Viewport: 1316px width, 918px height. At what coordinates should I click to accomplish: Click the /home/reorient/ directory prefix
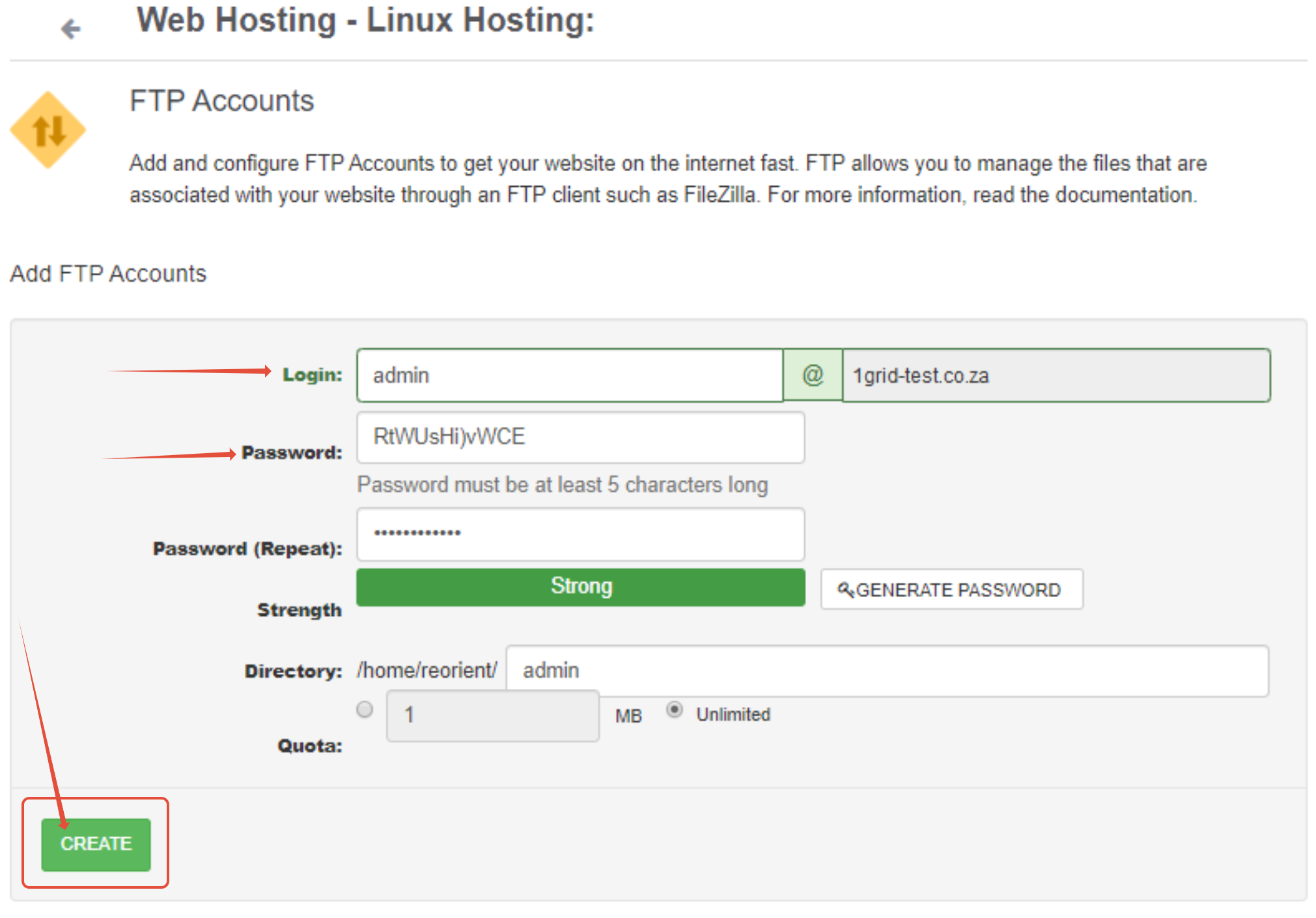427,670
